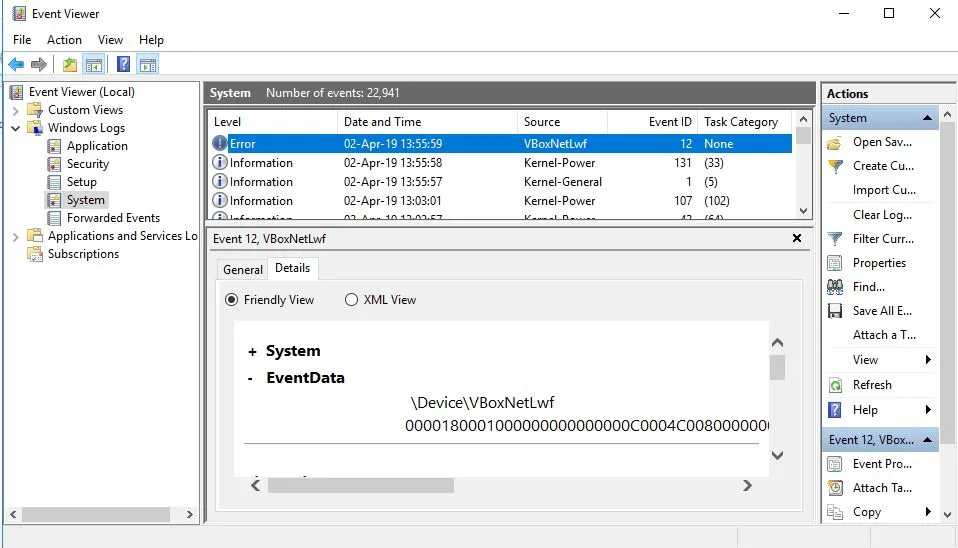Expand the System node in details

tap(252, 352)
